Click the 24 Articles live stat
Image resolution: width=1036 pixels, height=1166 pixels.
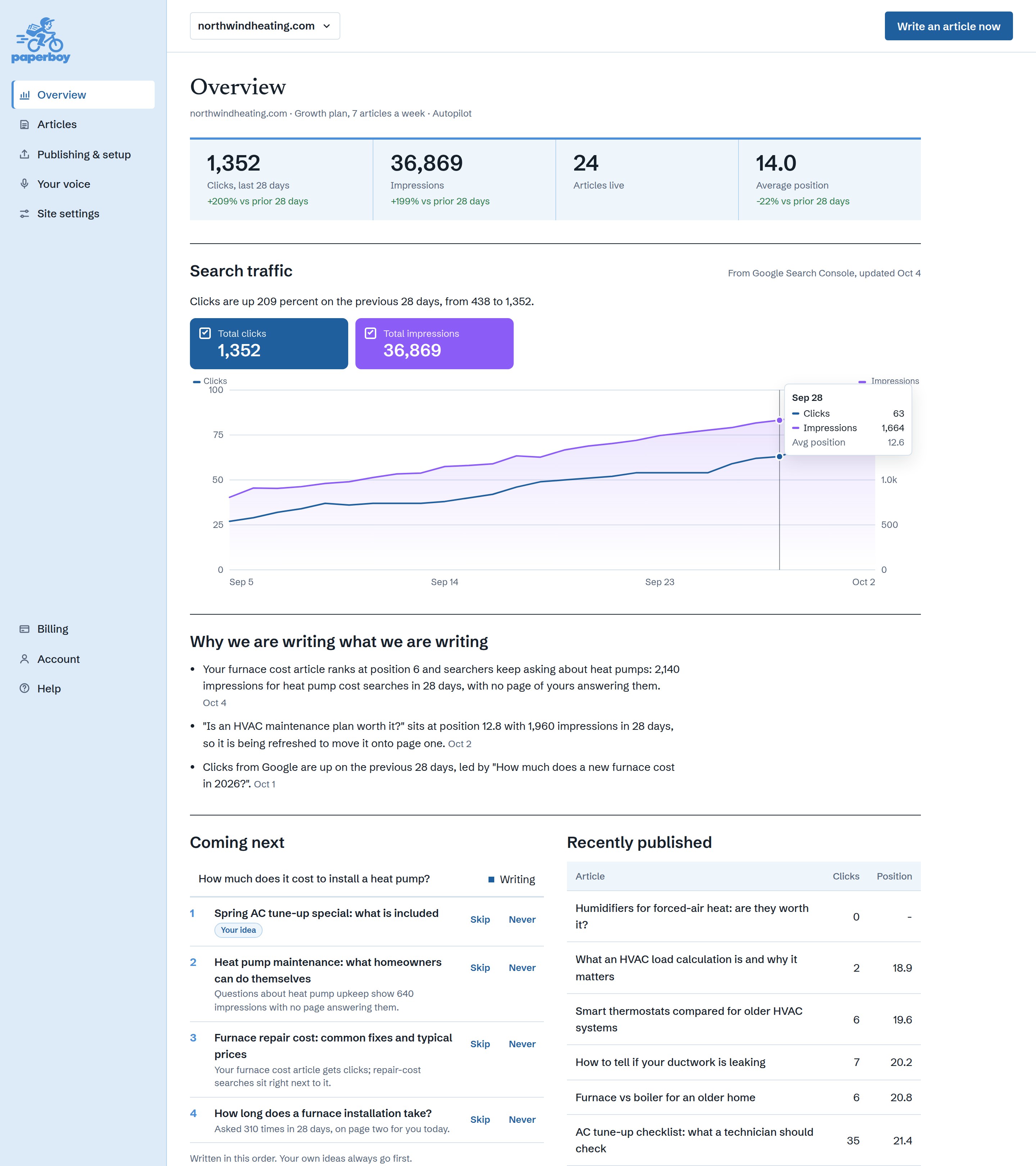point(647,180)
